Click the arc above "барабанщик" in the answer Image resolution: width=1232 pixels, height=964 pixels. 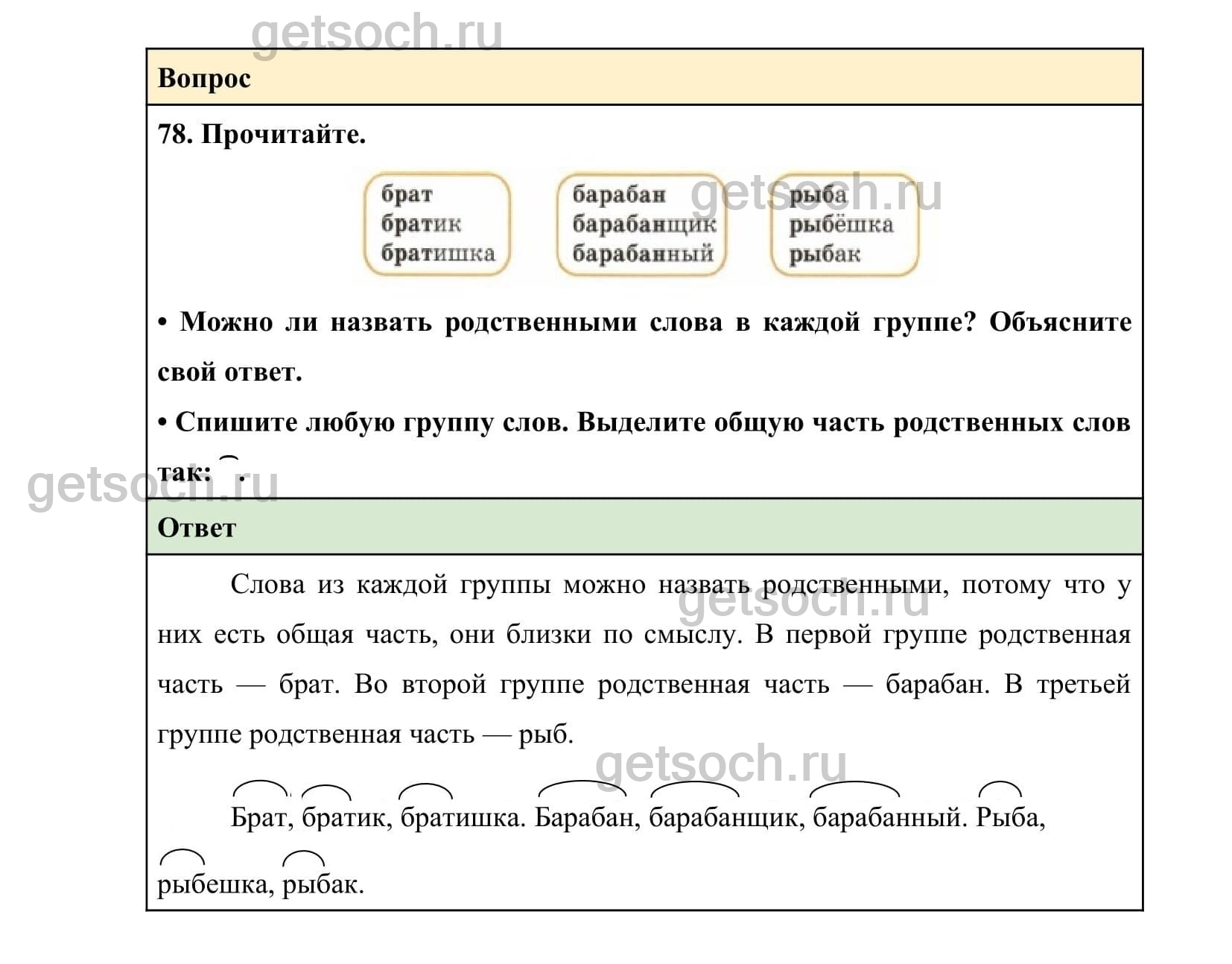pyautogui.click(x=694, y=789)
